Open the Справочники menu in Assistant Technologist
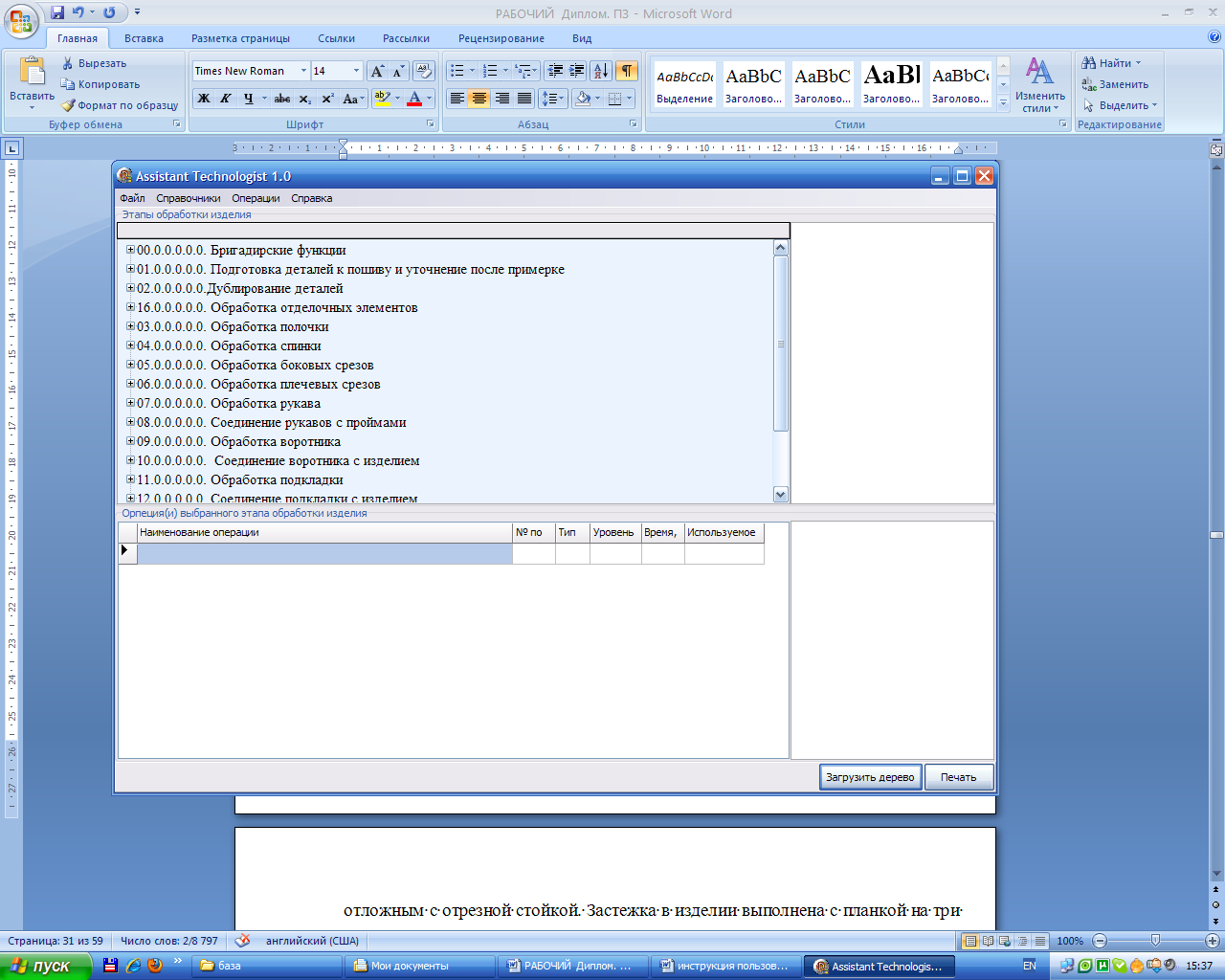 pos(189,198)
